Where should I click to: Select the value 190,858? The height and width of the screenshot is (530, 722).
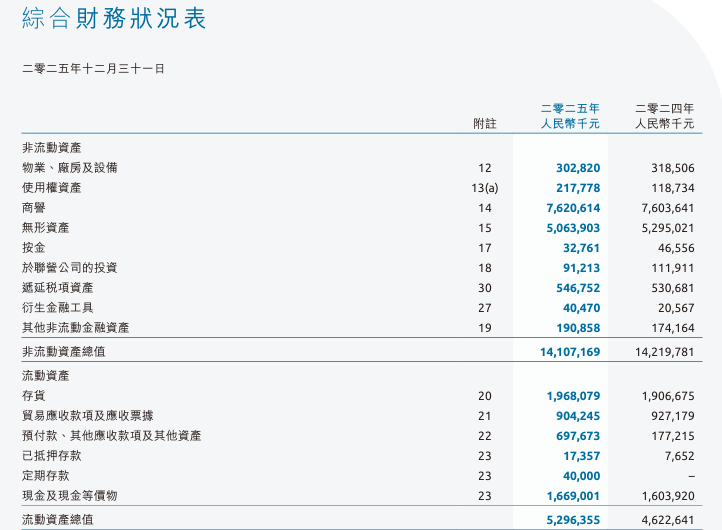[x=578, y=328]
